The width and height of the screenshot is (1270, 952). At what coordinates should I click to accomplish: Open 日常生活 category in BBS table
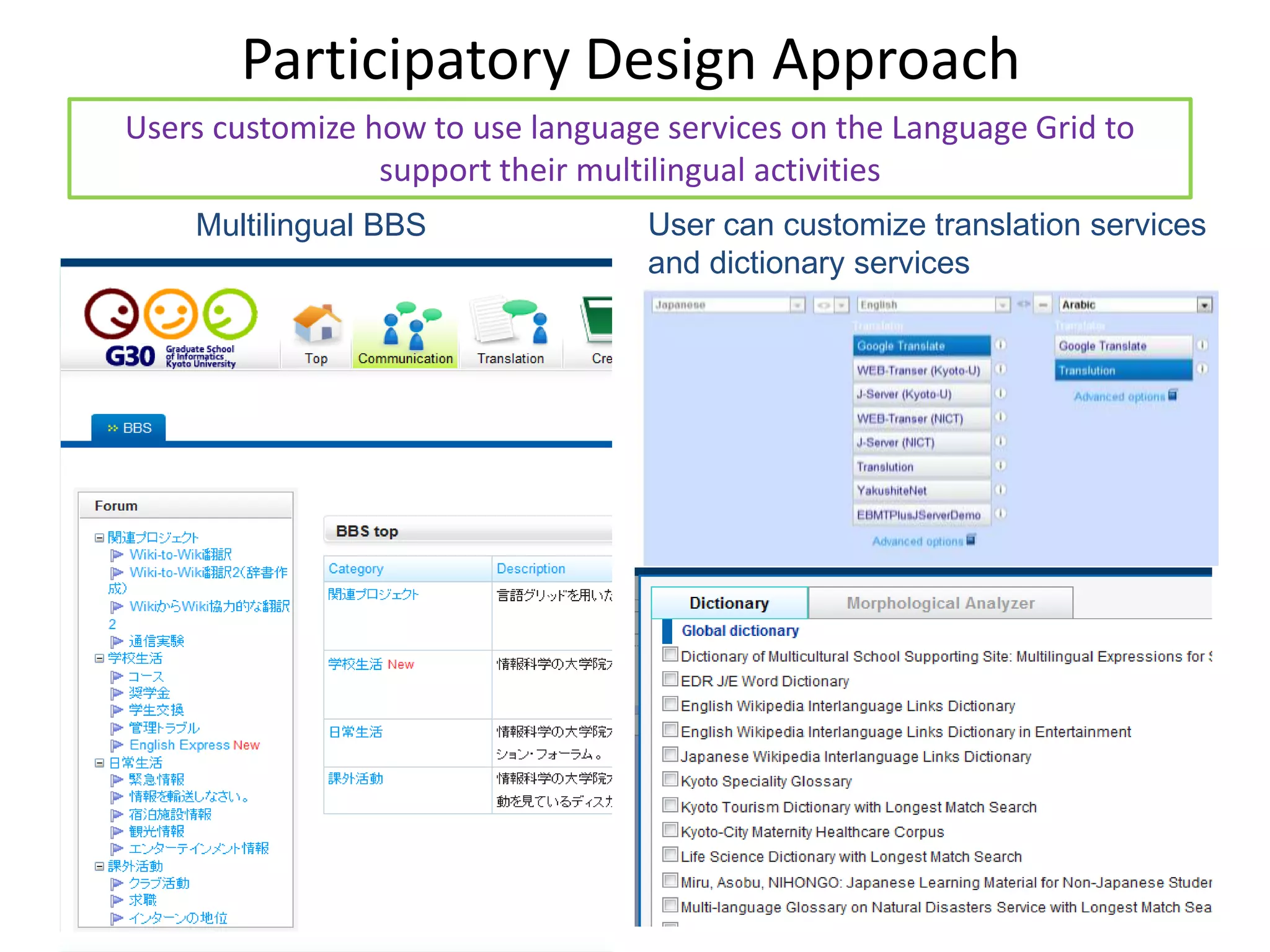coord(355,732)
